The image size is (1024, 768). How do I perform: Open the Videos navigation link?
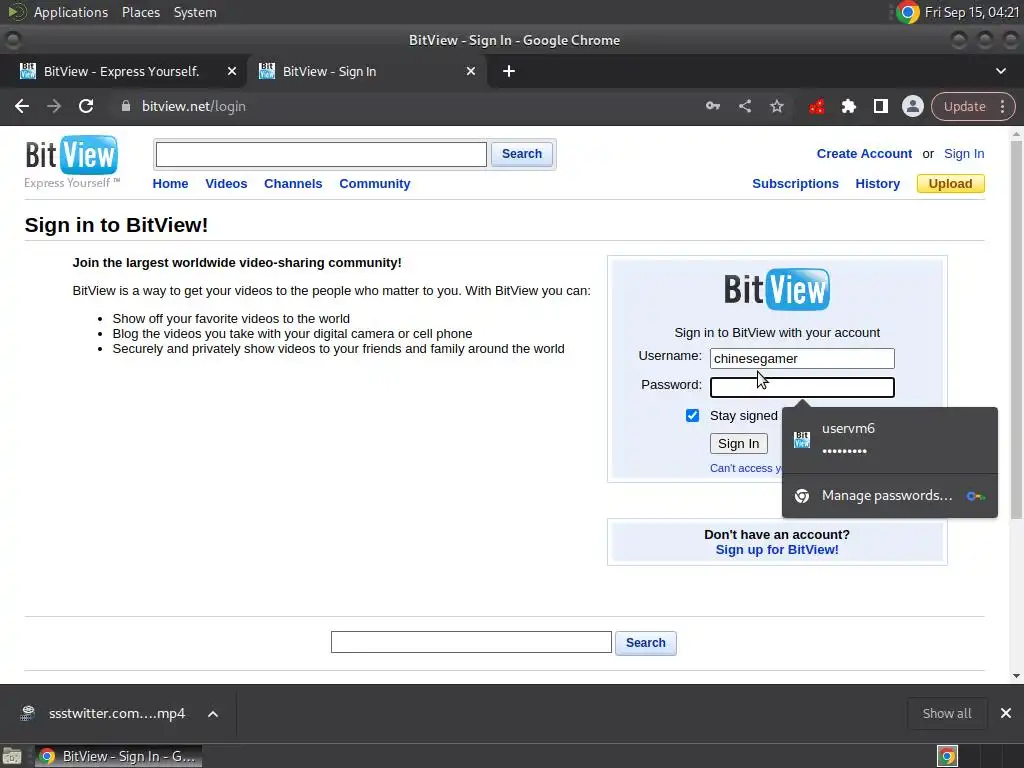click(226, 184)
